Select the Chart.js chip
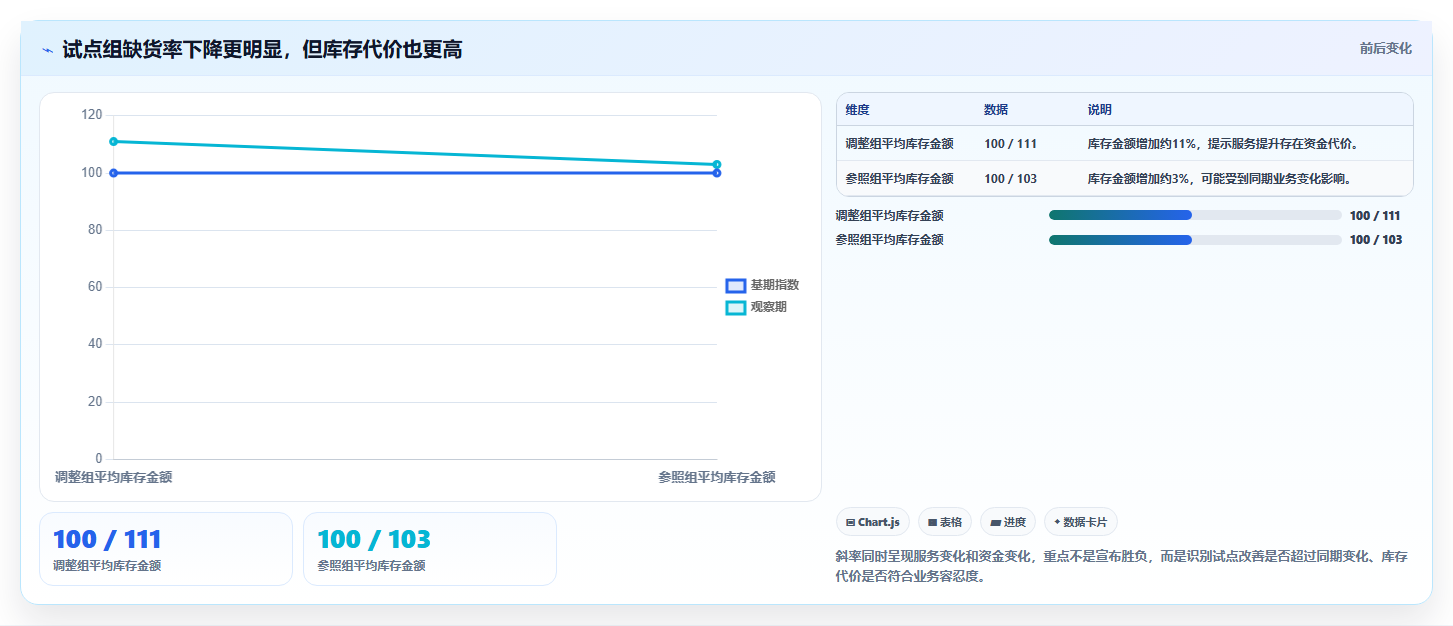 tap(872, 522)
